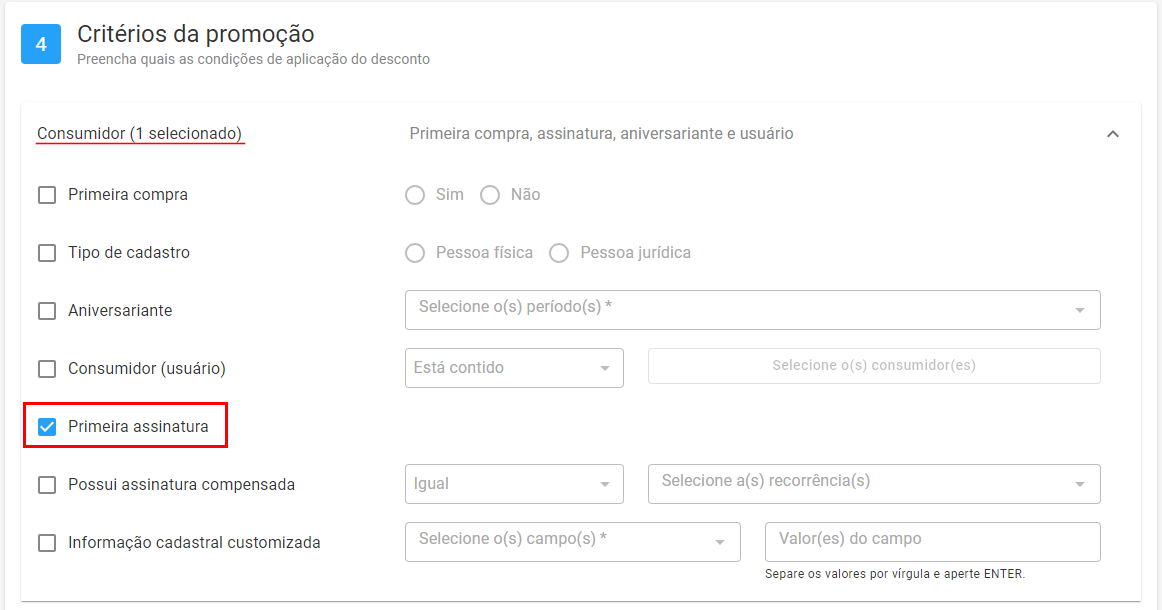Screen dimensions: 1162x610
Task: Enable the Tipo de cadastro checkbox
Action: point(47,253)
